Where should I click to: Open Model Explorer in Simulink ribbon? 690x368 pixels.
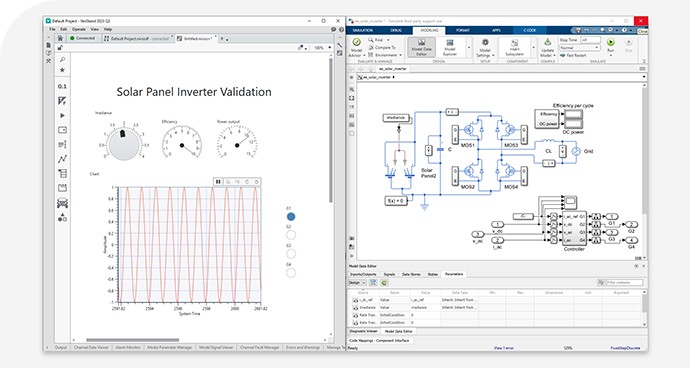[450, 47]
